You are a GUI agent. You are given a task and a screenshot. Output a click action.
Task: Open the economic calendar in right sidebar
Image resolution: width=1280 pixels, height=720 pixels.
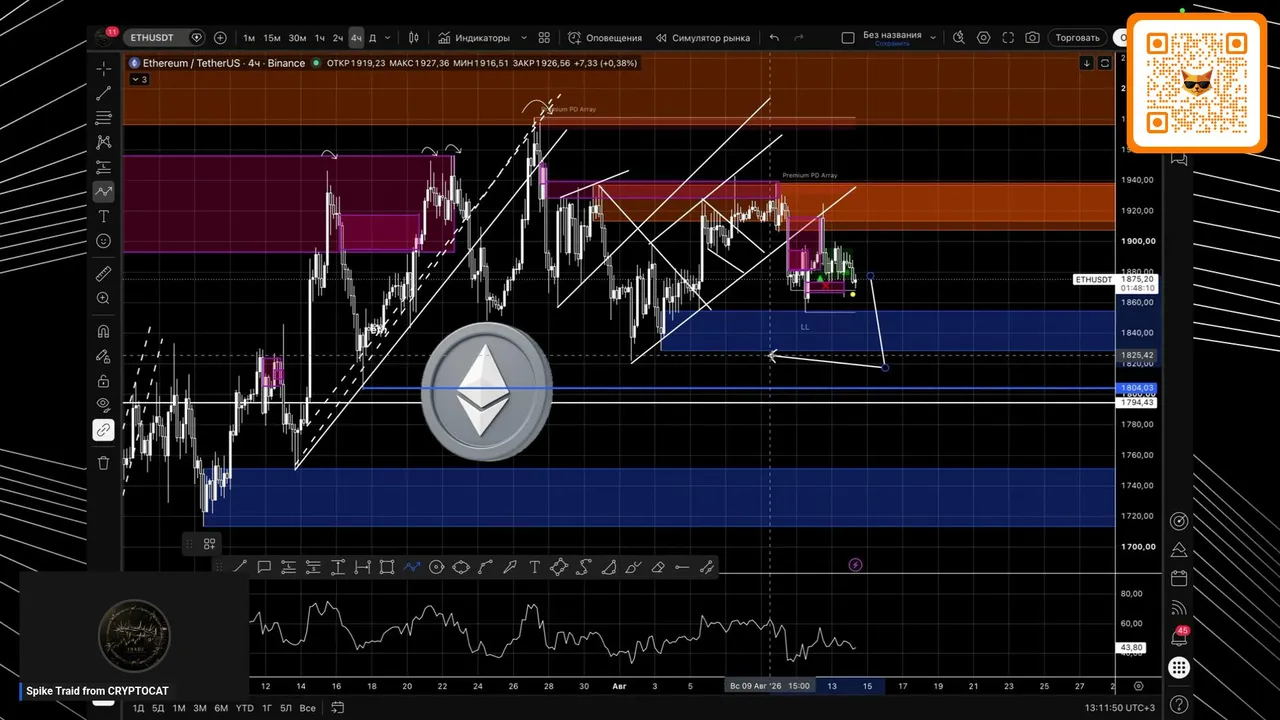1179,578
